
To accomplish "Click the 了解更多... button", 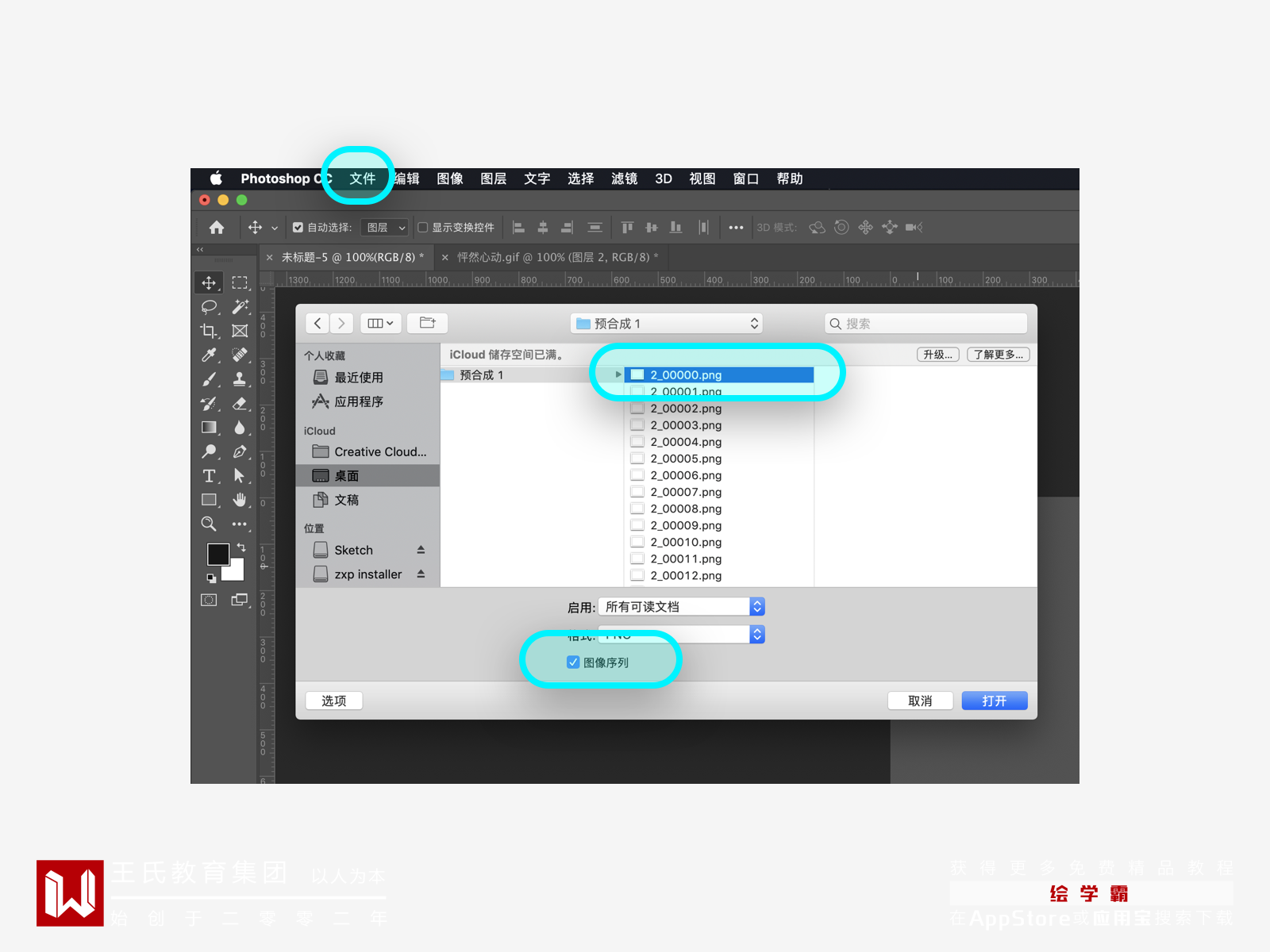I will click(999, 355).
